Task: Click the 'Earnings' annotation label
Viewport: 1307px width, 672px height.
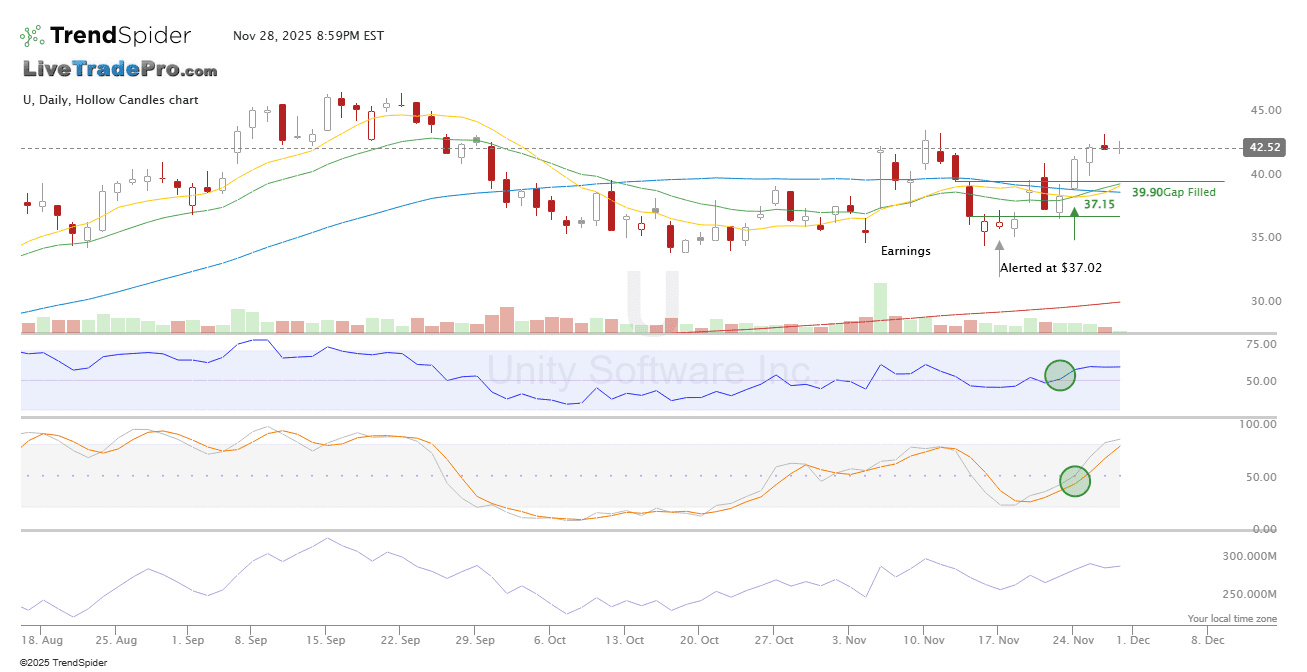Action: 905,251
